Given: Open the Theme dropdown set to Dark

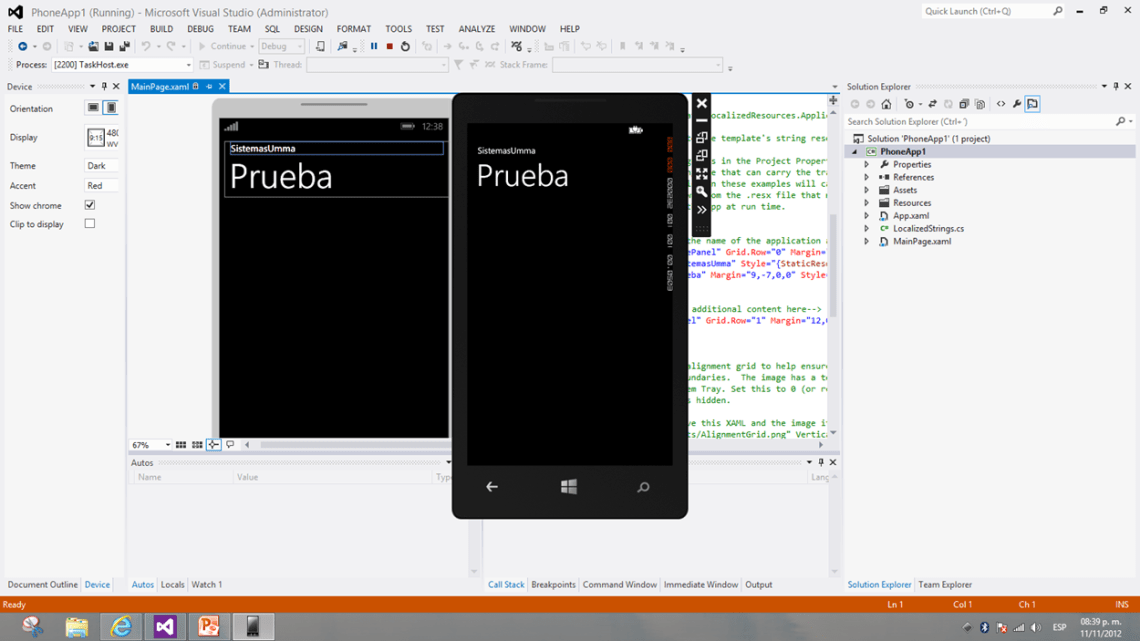Looking at the screenshot, I should [101, 166].
